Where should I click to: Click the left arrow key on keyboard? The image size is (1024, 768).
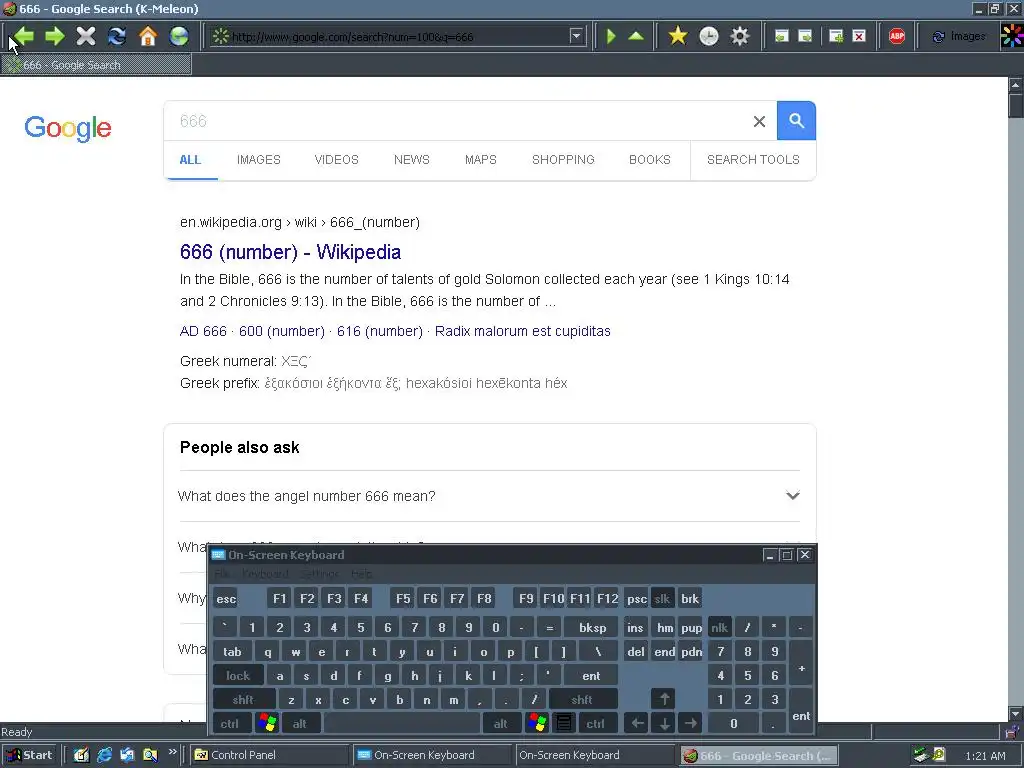pos(637,724)
